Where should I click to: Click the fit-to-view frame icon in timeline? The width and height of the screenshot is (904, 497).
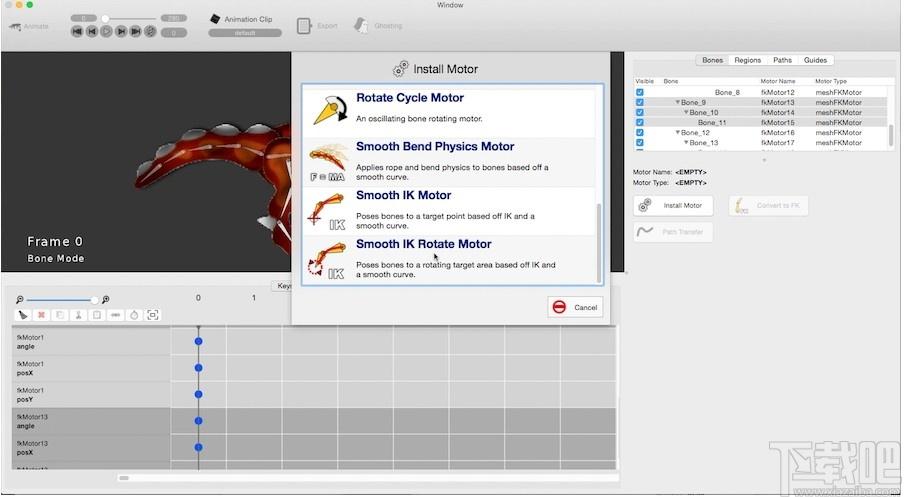153,315
